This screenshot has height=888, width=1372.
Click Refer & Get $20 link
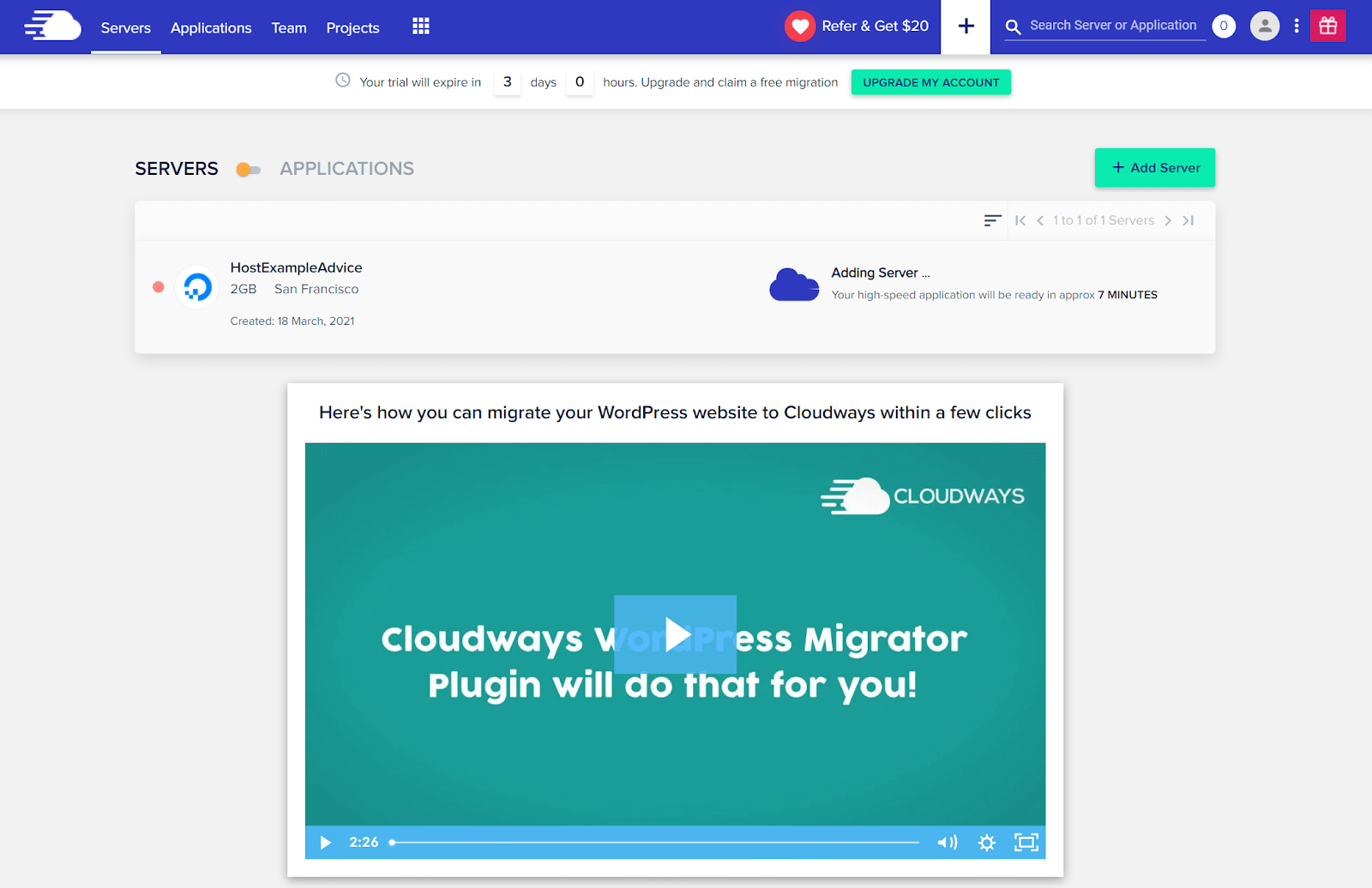coord(875,26)
